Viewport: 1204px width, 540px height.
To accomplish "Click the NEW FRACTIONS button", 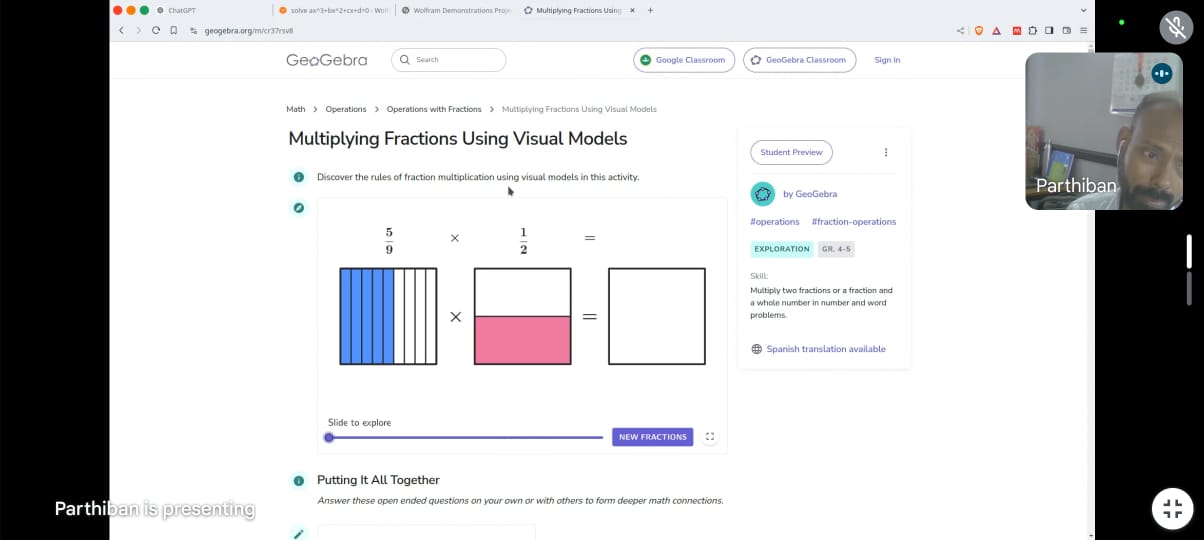I will click(653, 437).
